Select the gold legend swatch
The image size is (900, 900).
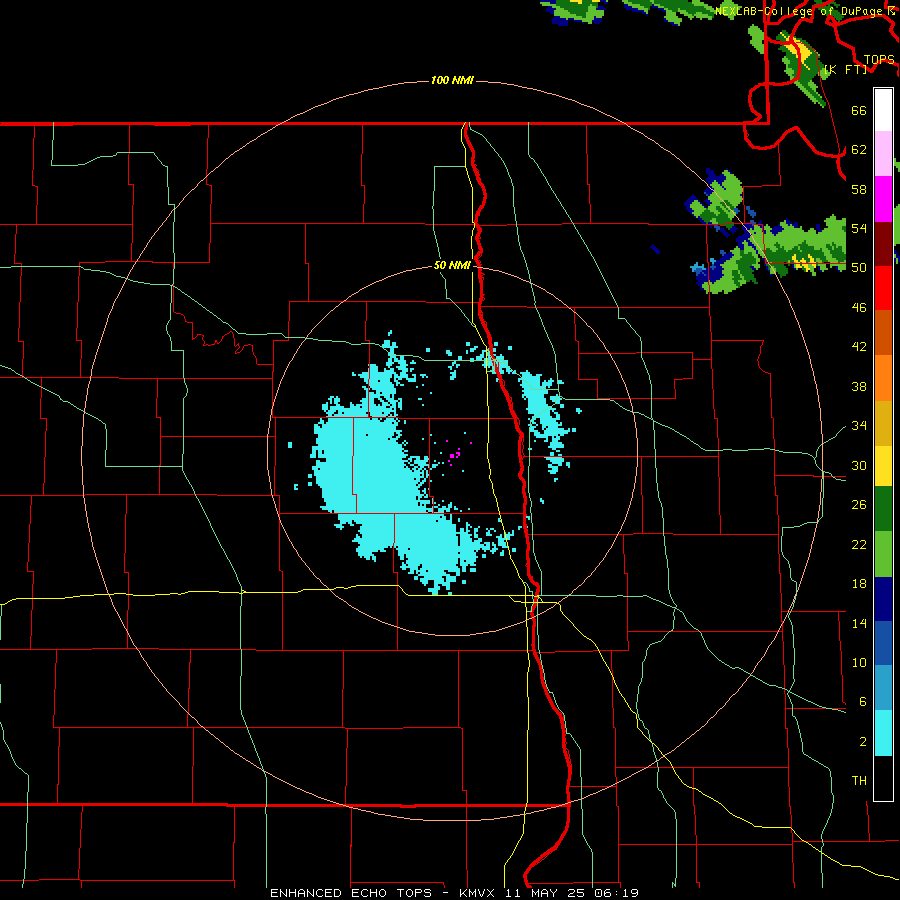click(883, 423)
